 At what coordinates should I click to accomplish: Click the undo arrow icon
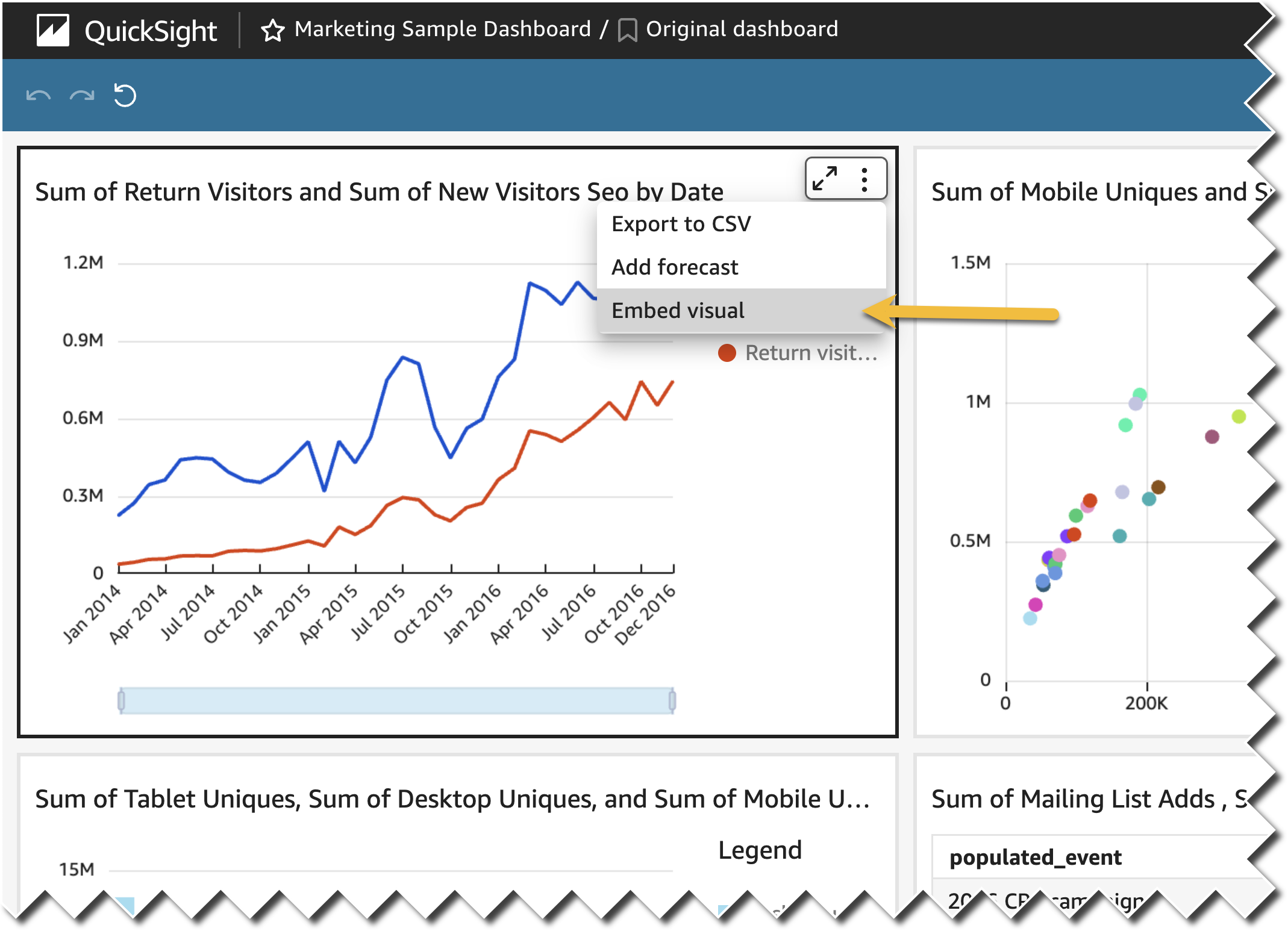tap(39, 96)
